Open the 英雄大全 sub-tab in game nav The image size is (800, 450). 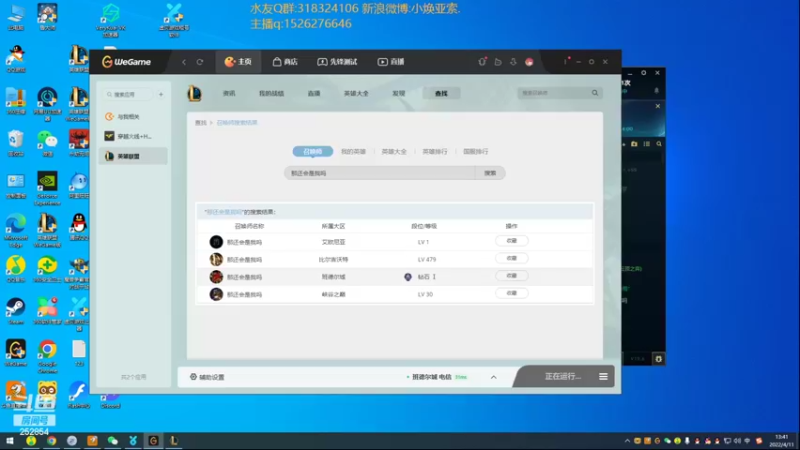tap(356, 93)
